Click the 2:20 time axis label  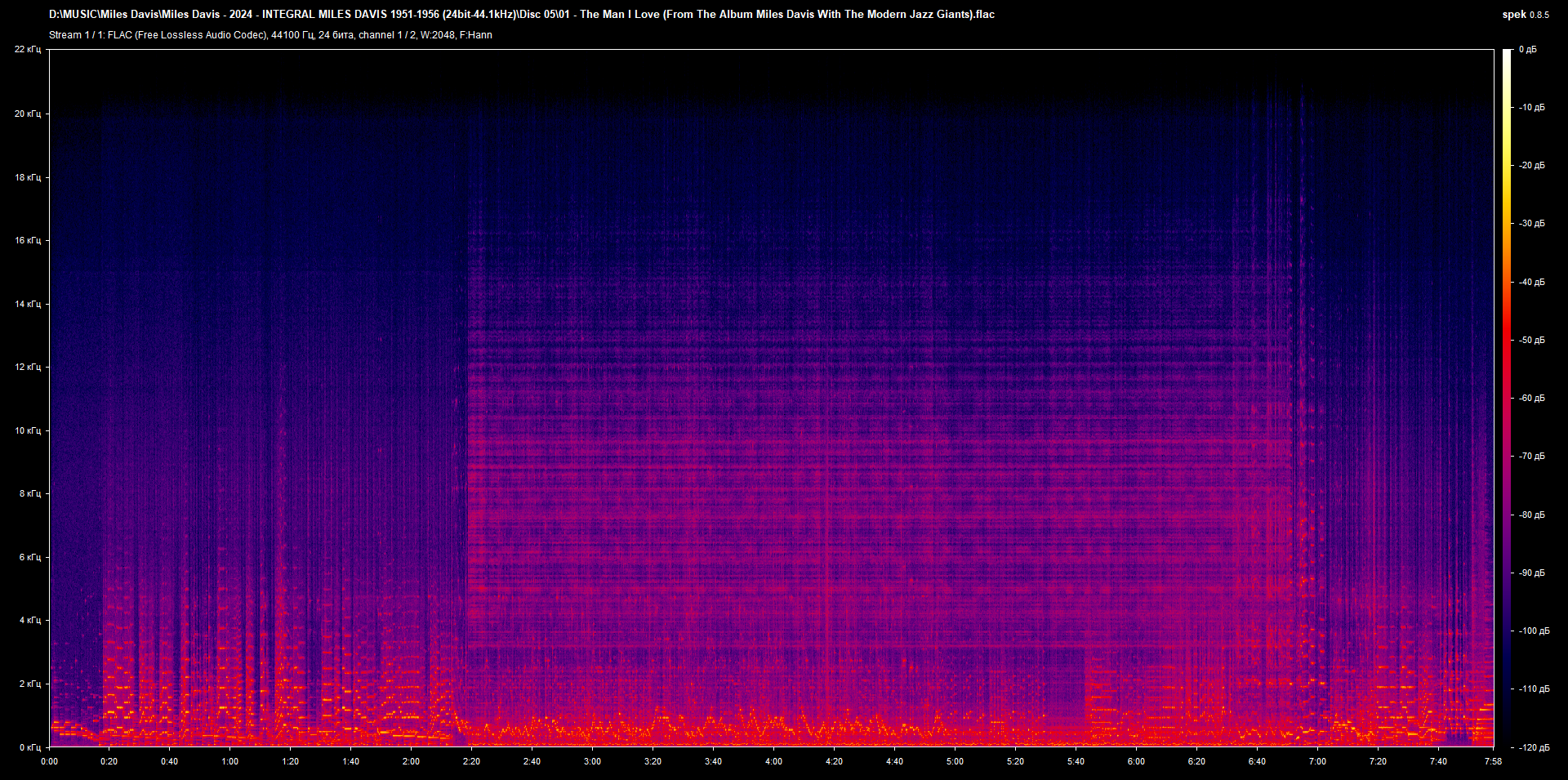pos(472,761)
